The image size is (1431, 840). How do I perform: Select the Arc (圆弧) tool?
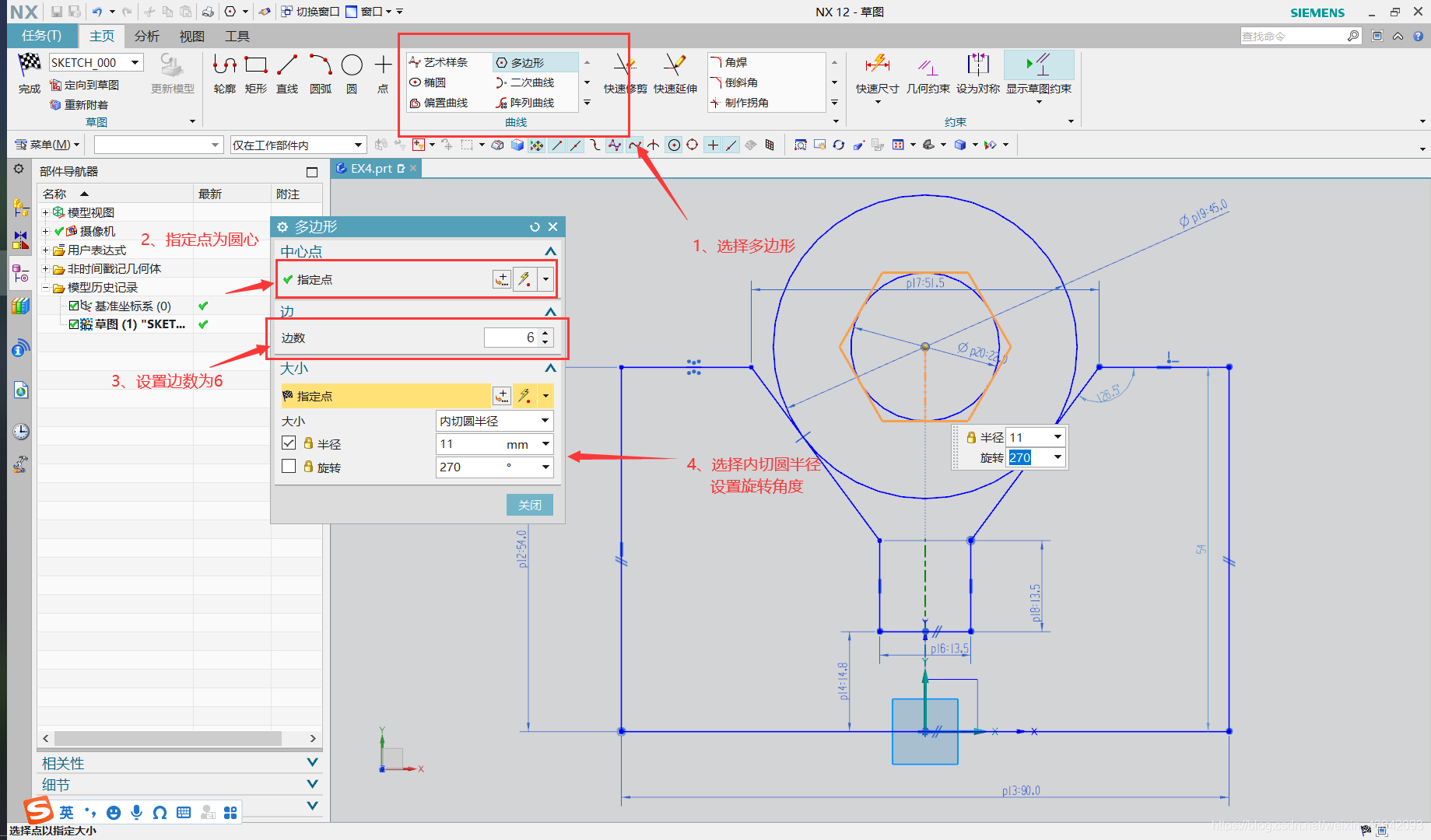pyautogui.click(x=321, y=74)
